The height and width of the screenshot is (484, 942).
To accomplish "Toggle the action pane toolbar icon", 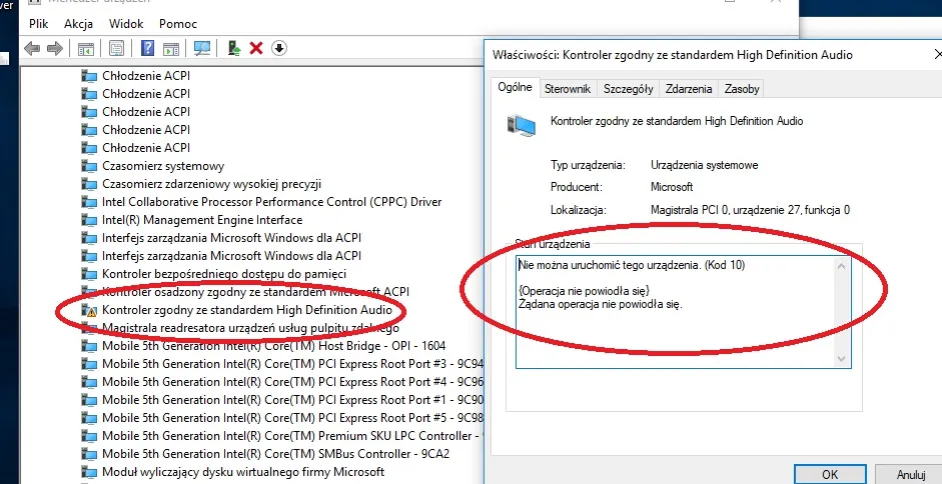I will click(171, 49).
